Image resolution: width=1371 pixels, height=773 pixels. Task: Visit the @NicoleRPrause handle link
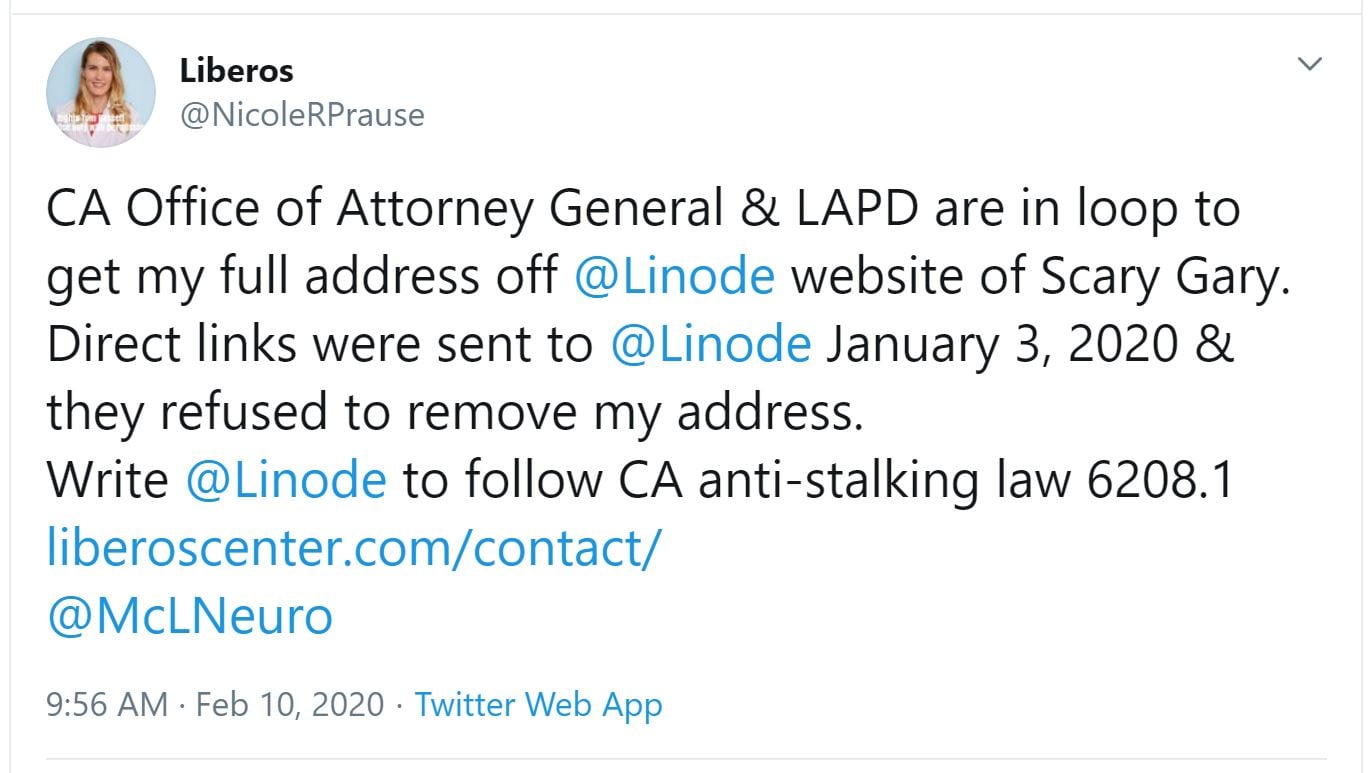301,115
